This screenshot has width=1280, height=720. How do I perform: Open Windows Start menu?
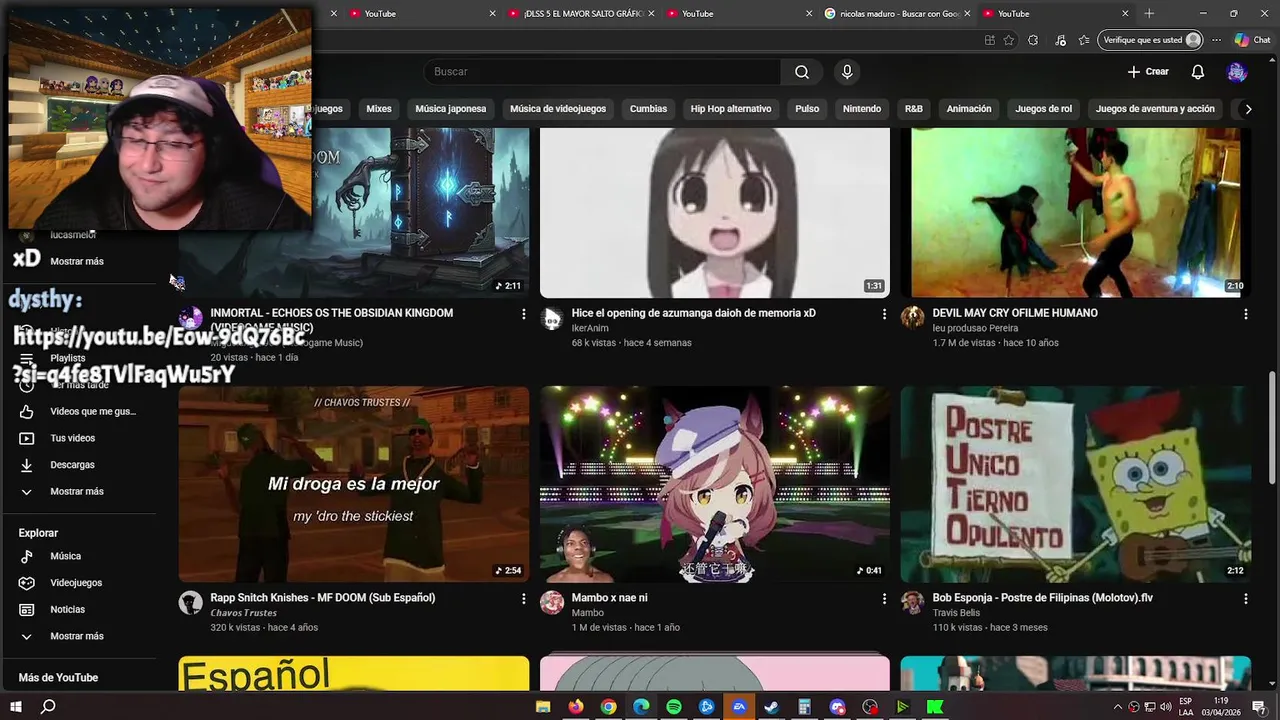(x=15, y=707)
